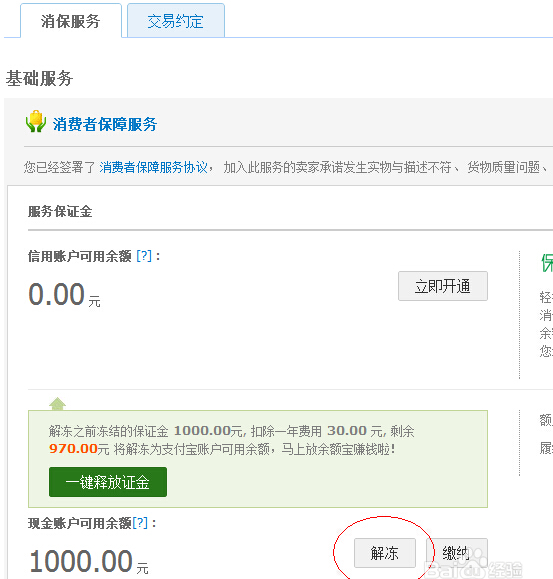The width and height of the screenshot is (553, 579).
Task: Click the orange 970.00 remaining amount
Action: pos(73,449)
